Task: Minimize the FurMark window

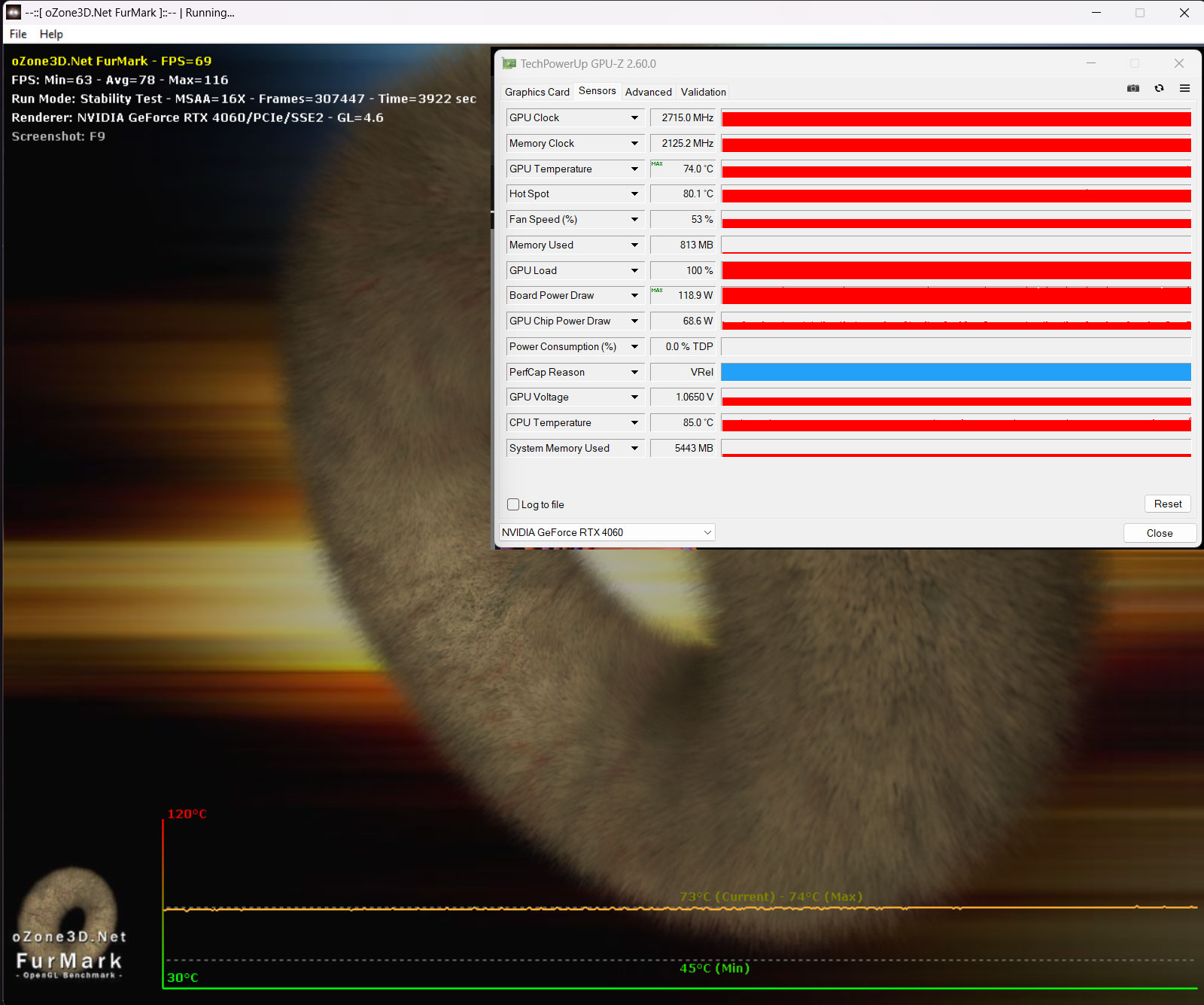Action: [1096, 13]
